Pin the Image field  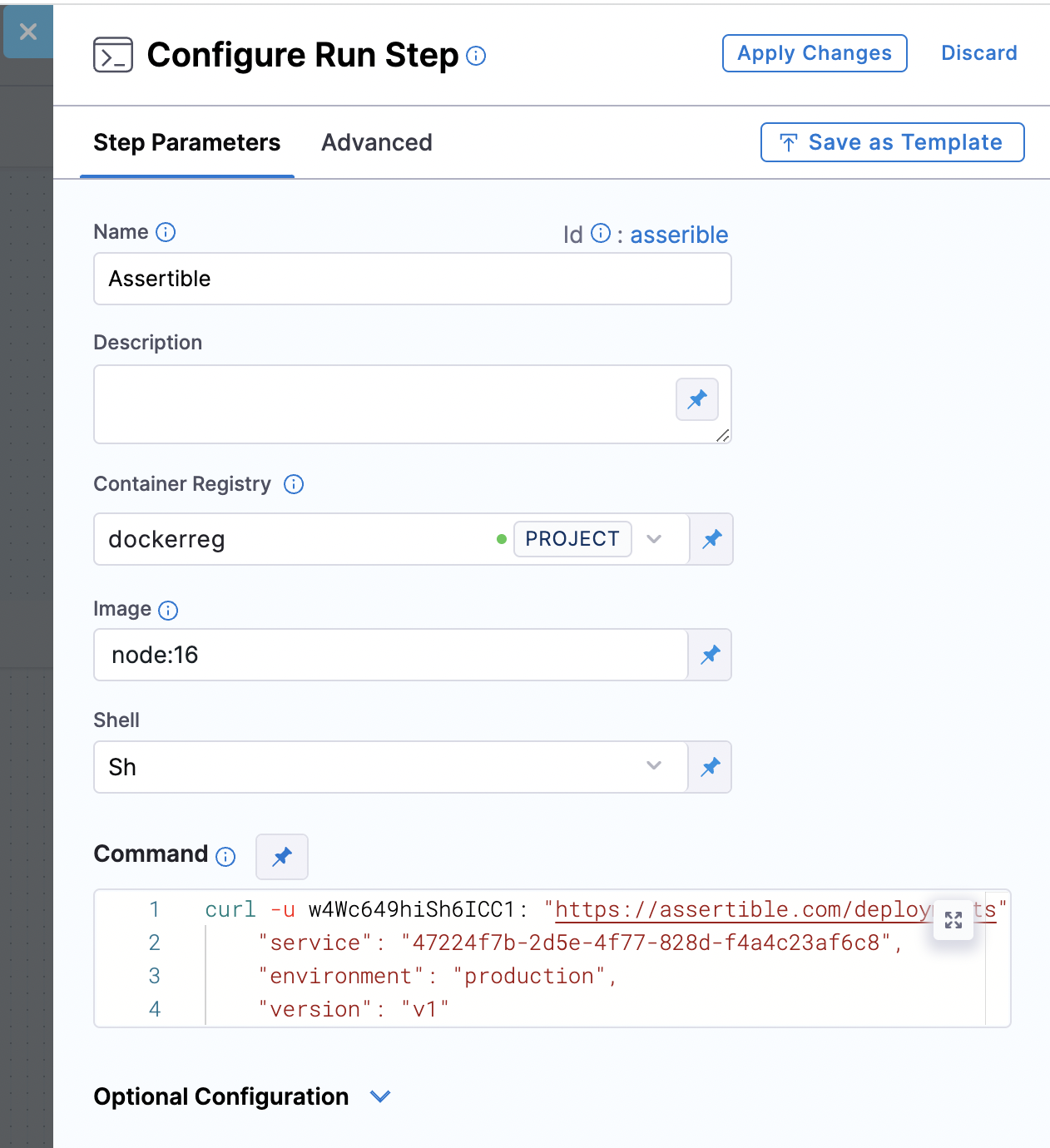(709, 655)
